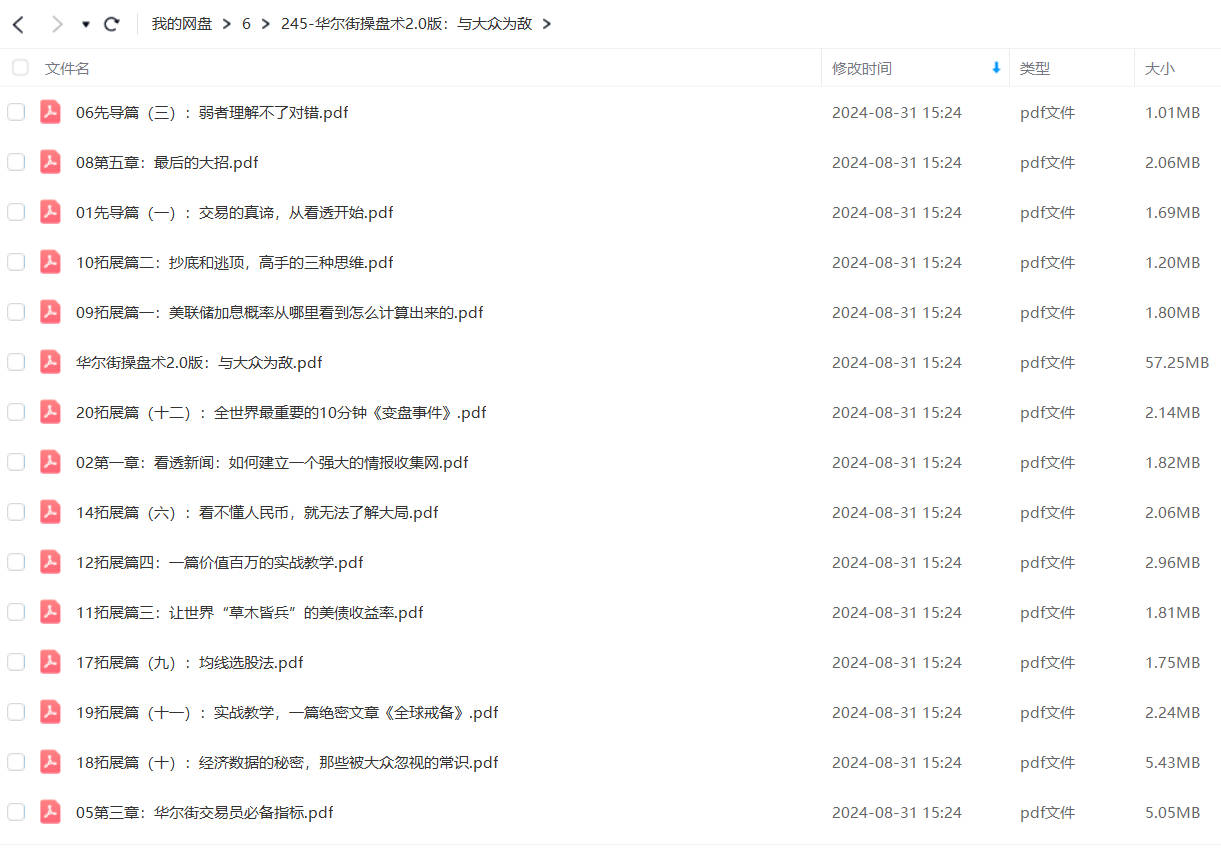Click the 57.25MB size value
Viewport: 1221px width, 848px height.
click(1177, 362)
